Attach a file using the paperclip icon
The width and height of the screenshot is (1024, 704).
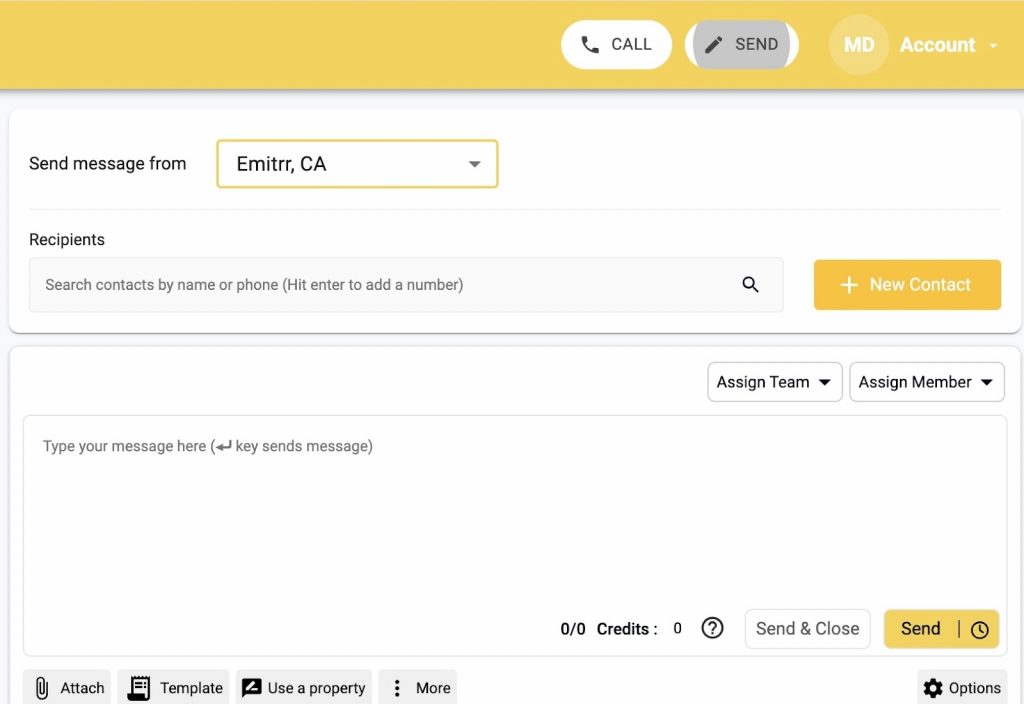pyautogui.click(x=41, y=687)
